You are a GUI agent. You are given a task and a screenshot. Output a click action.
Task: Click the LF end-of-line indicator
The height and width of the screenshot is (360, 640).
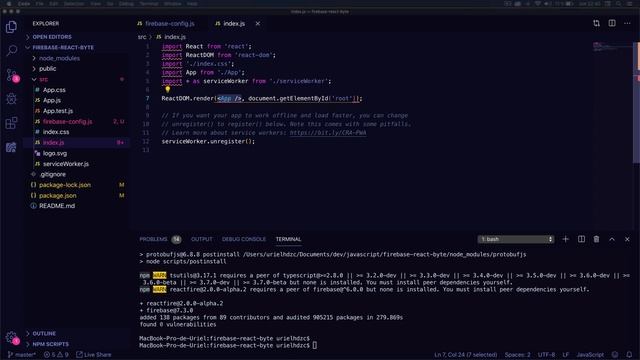[566, 355]
